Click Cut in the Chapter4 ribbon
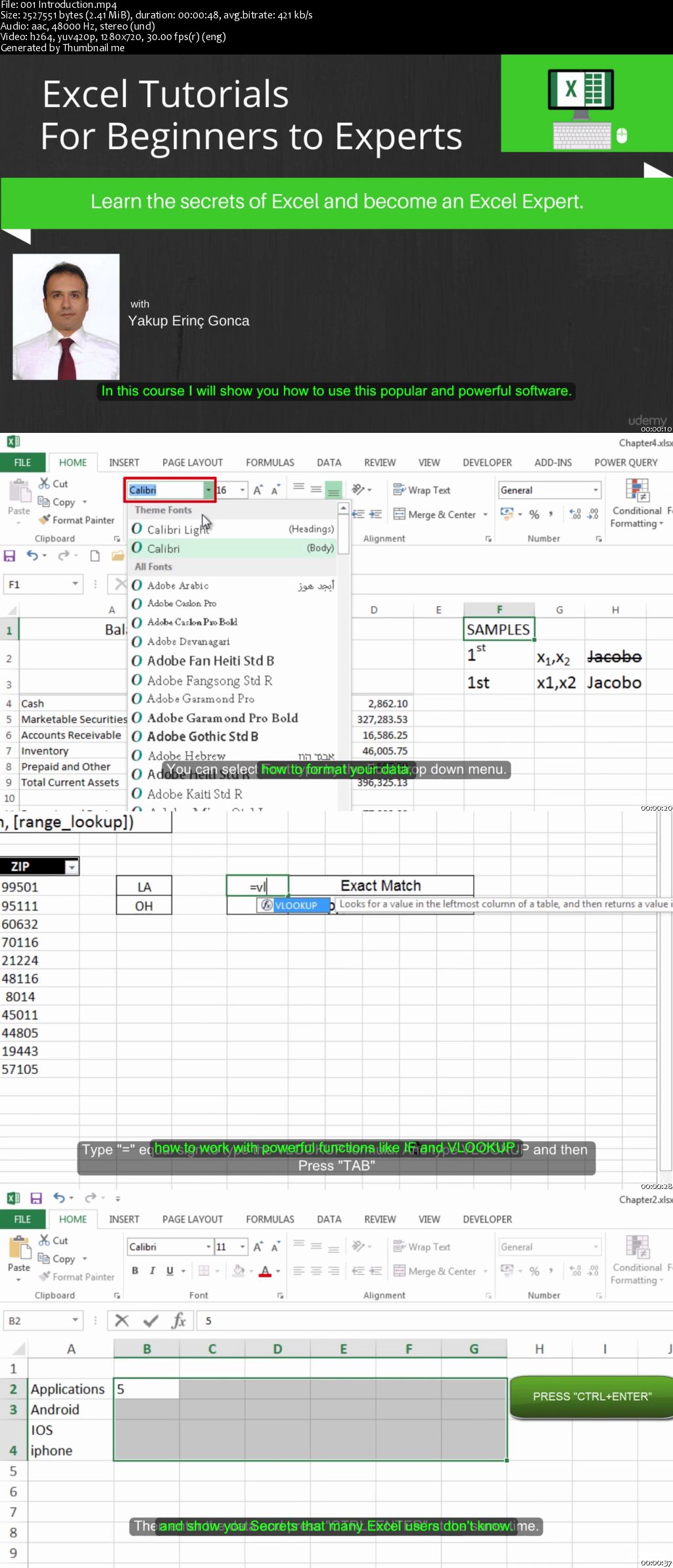Screen dimensions: 673x1568 [53, 483]
